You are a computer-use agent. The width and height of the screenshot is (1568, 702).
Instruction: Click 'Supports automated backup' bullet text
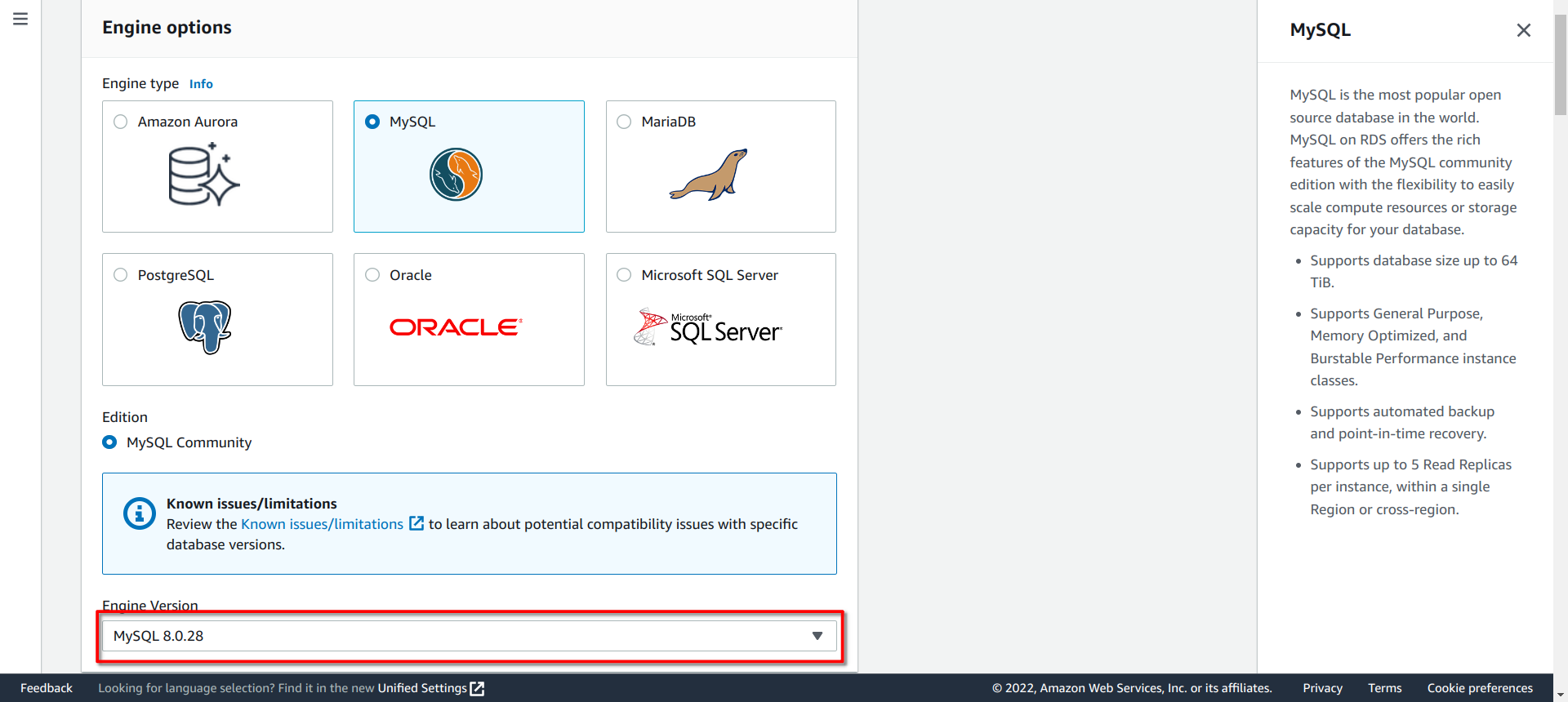click(1402, 422)
